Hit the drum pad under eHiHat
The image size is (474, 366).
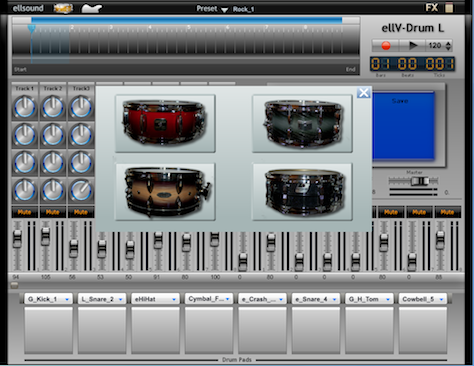click(155, 330)
